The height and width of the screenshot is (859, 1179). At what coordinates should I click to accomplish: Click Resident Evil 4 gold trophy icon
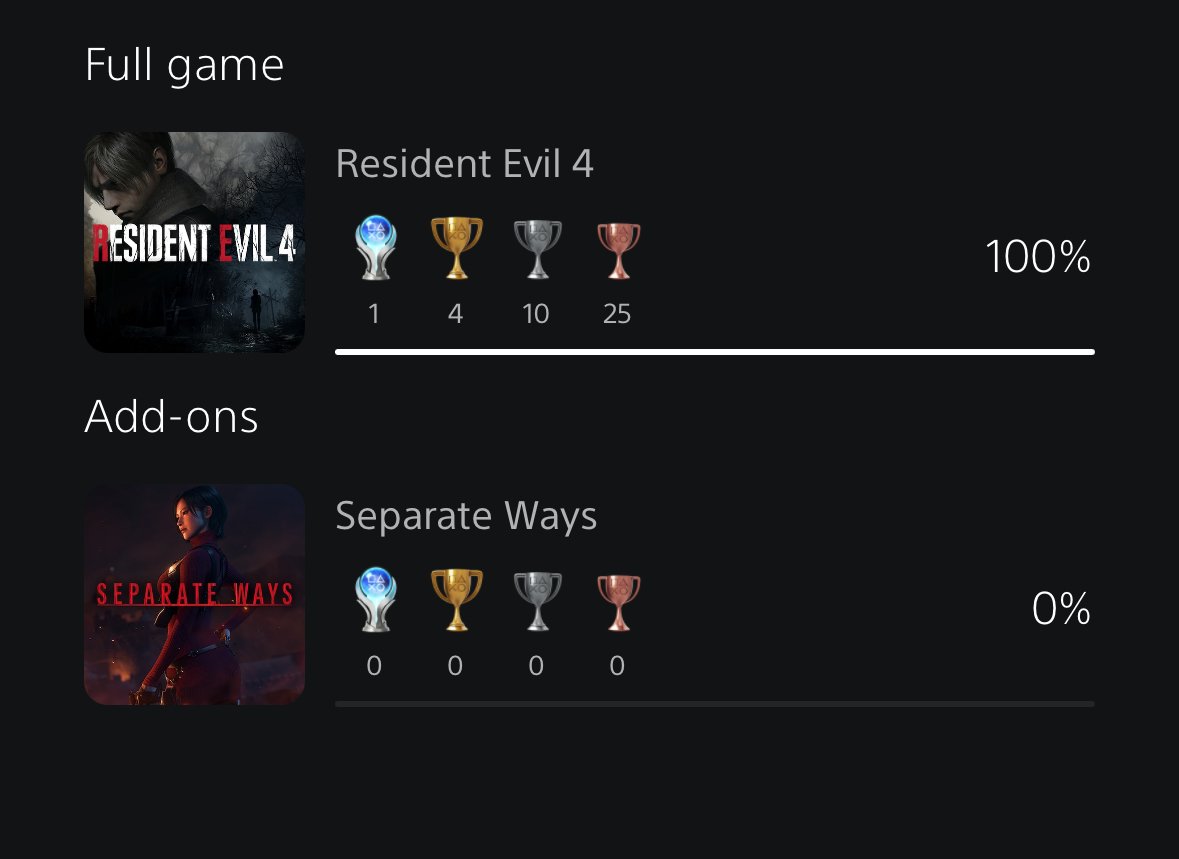tap(456, 249)
